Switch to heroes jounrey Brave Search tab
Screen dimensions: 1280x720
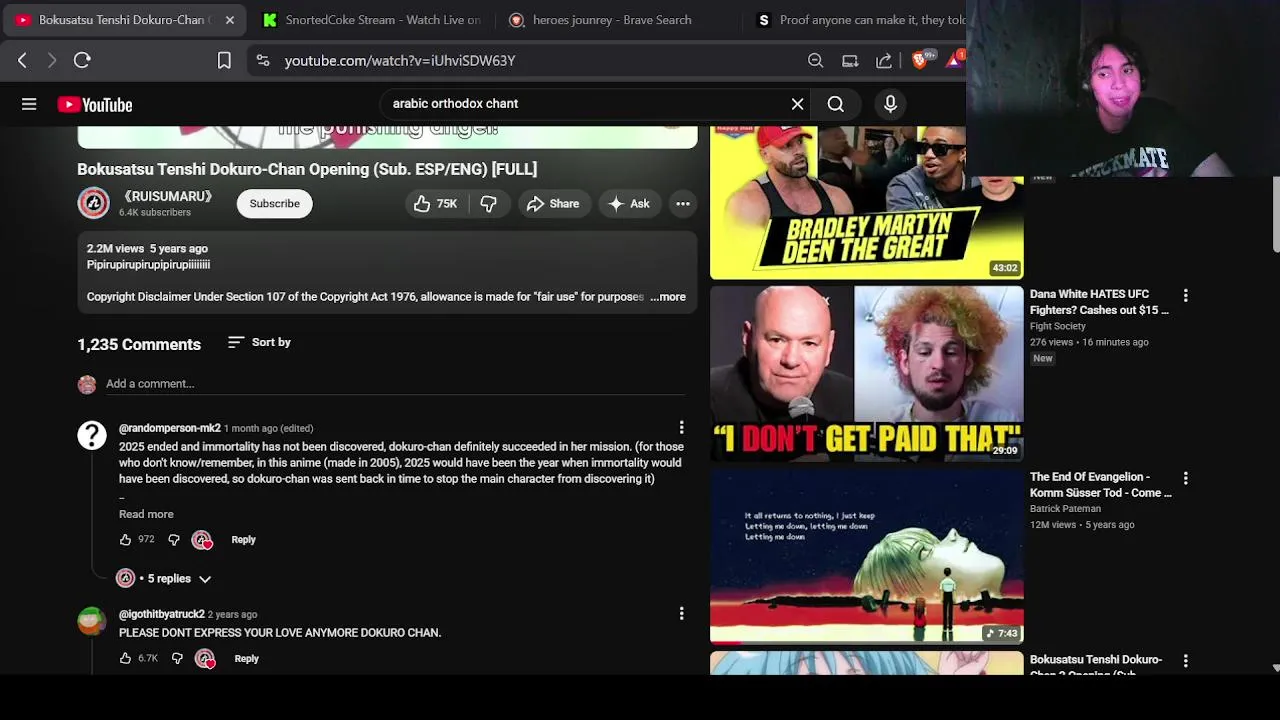(x=612, y=20)
